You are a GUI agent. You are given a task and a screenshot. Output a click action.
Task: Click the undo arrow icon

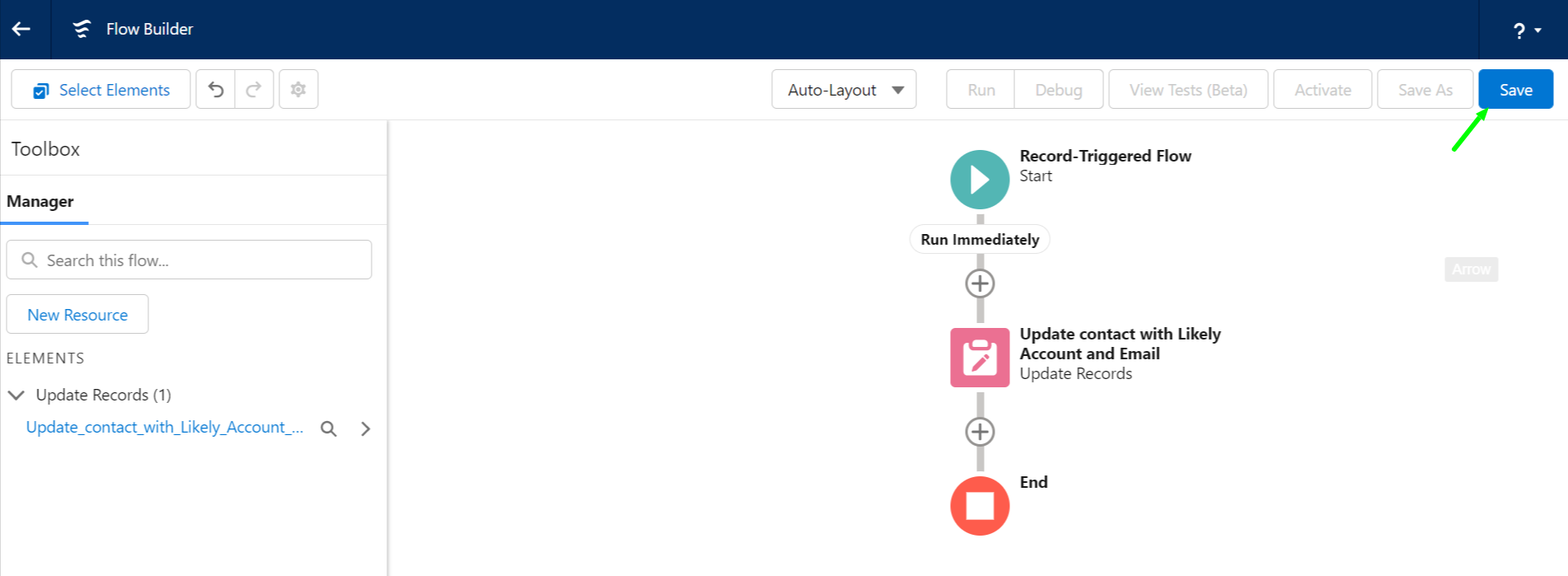point(216,89)
